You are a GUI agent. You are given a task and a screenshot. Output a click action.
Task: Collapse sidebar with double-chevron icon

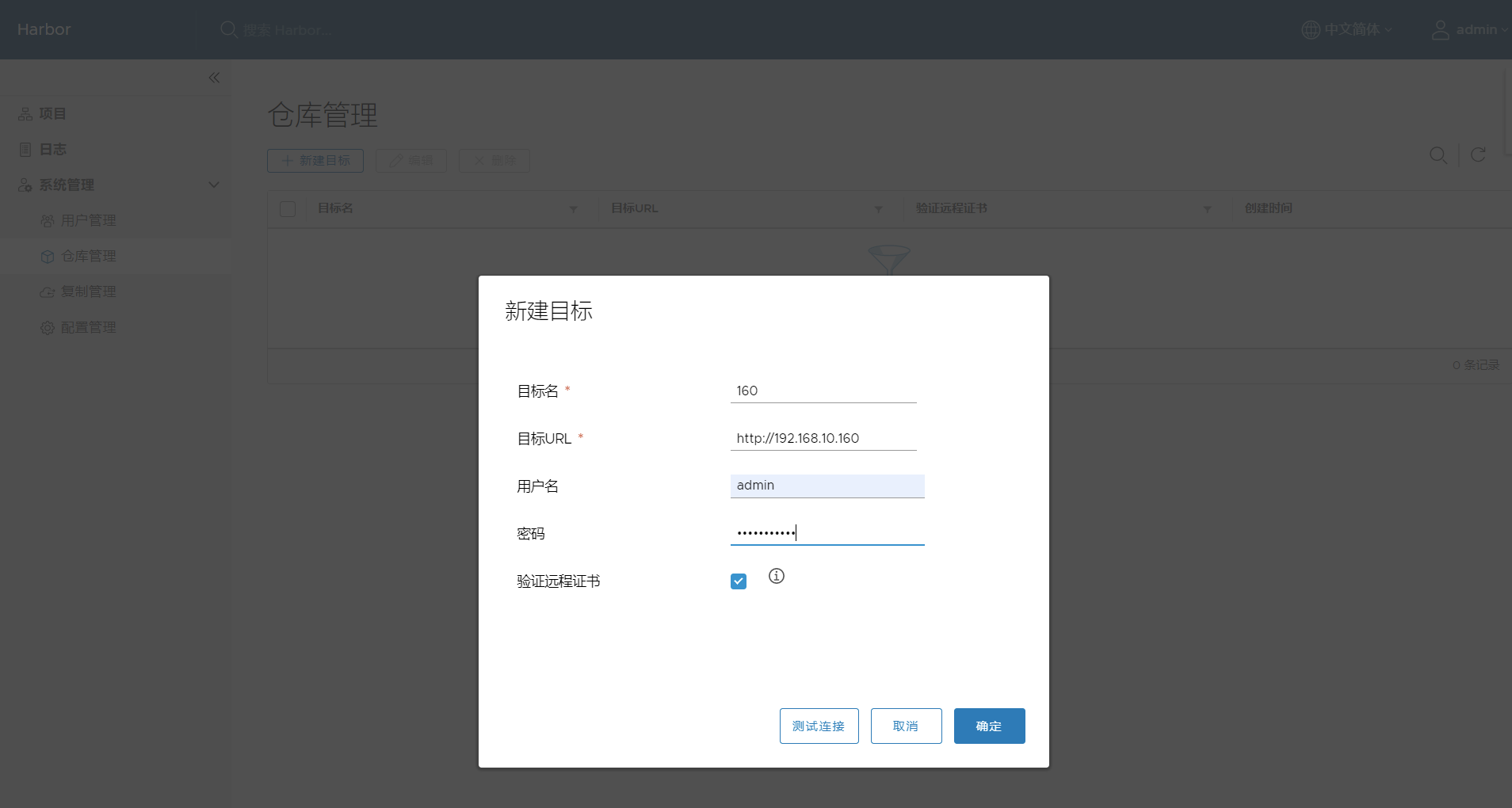[x=214, y=78]
